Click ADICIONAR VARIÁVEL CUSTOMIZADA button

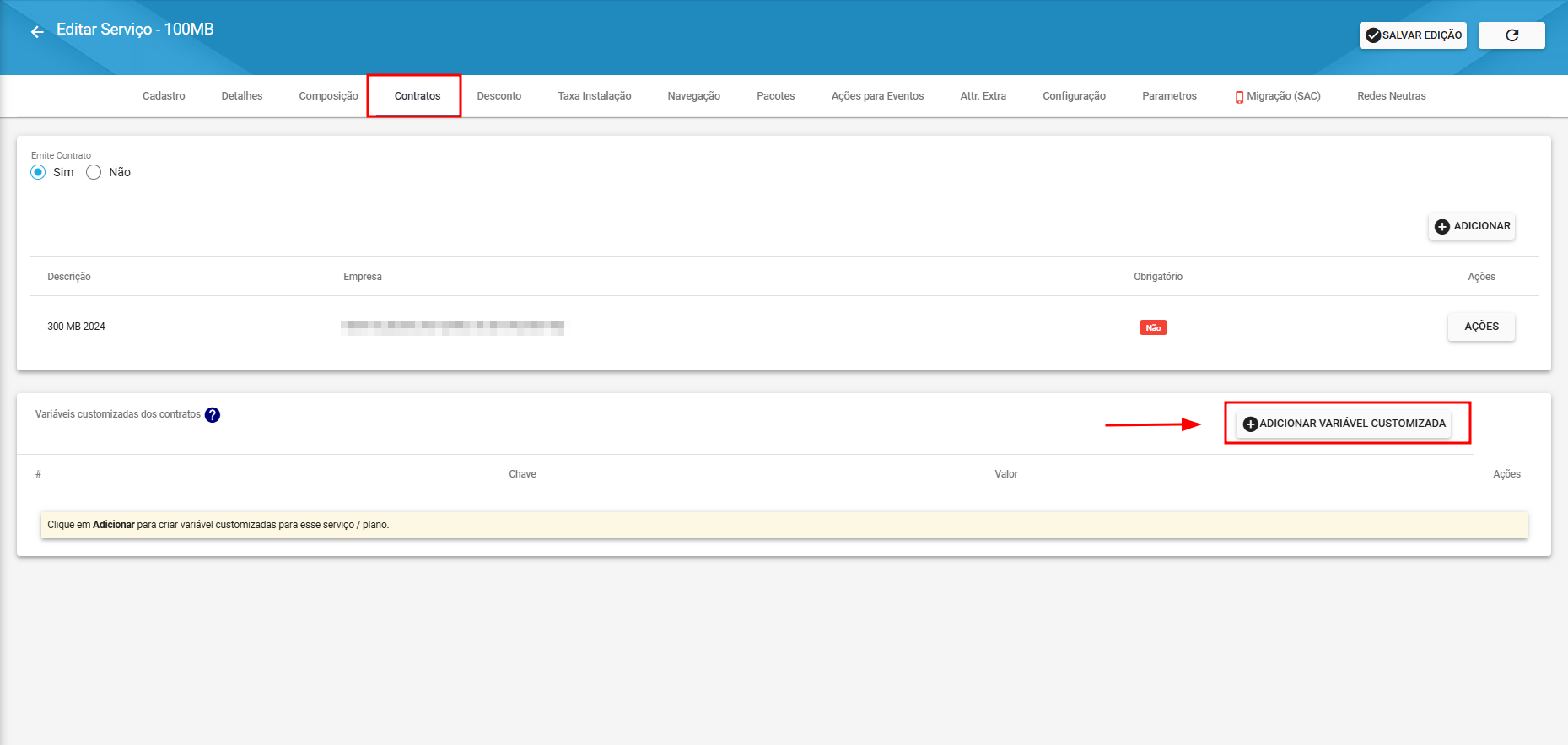1344,424
